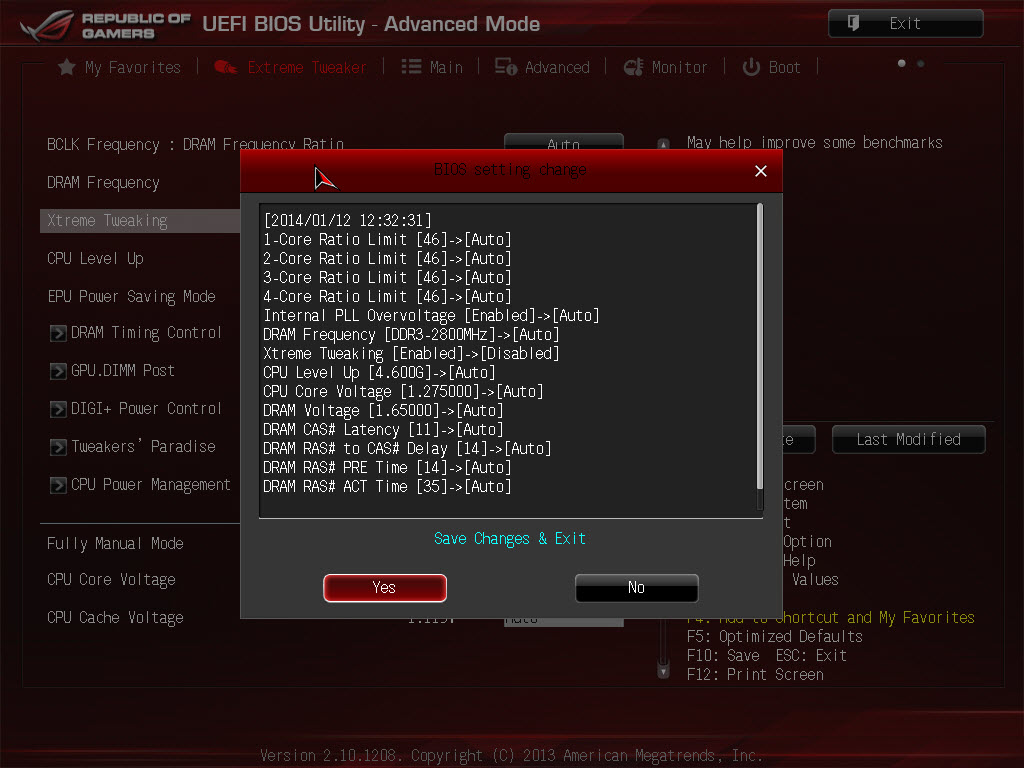Click the Exit button at top right
Screen dimensions: 1024x768
(x=906, y=24)
